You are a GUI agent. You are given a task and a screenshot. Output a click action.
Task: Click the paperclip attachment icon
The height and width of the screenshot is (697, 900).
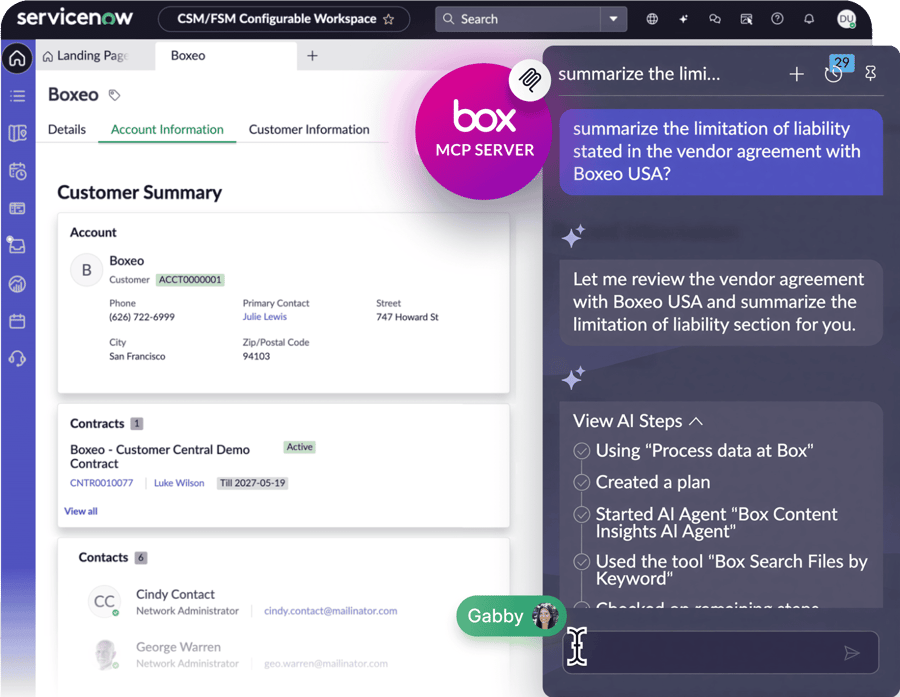[530, 80]
